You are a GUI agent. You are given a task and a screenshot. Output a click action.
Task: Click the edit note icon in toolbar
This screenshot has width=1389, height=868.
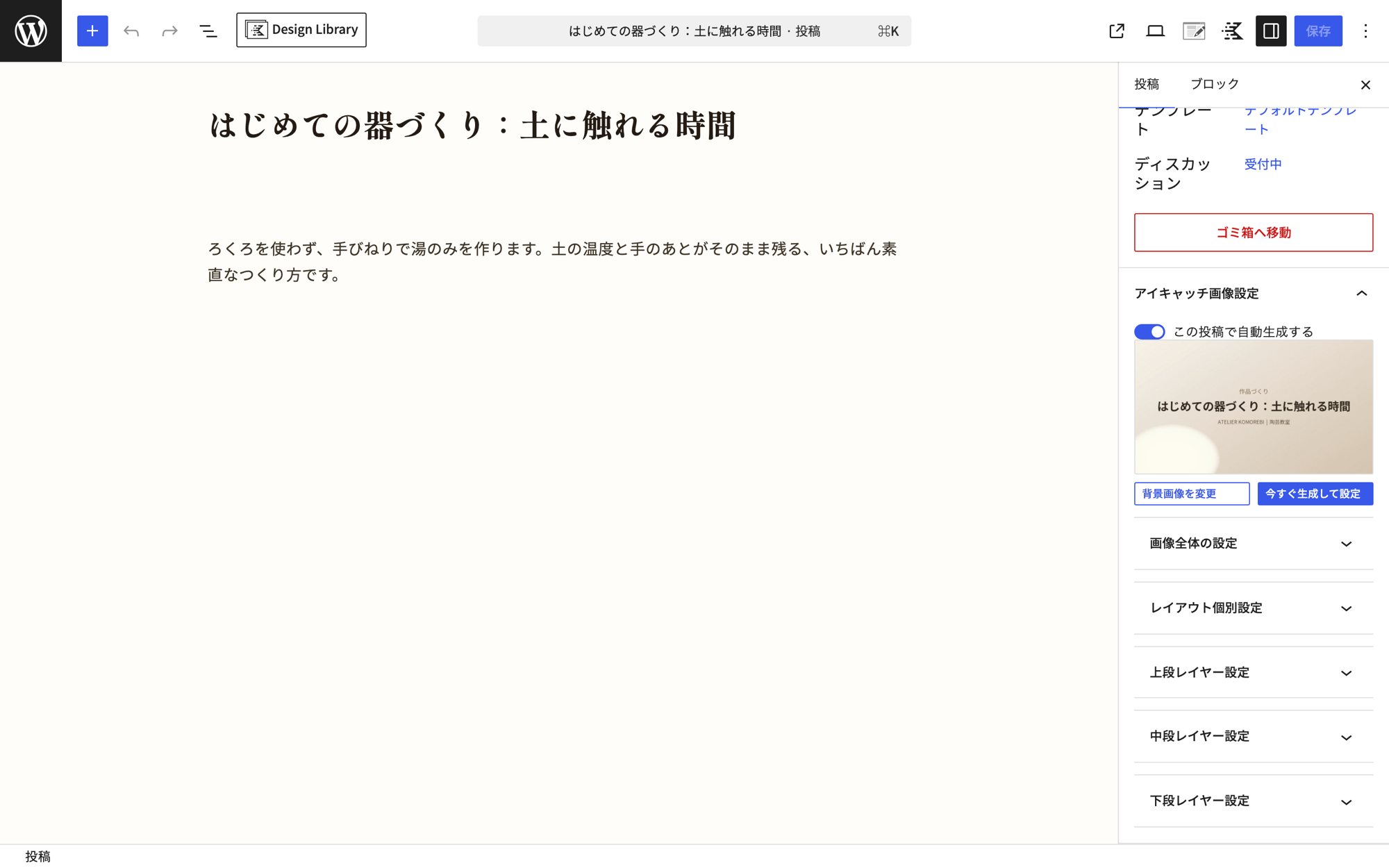(x=1194, y=31)
